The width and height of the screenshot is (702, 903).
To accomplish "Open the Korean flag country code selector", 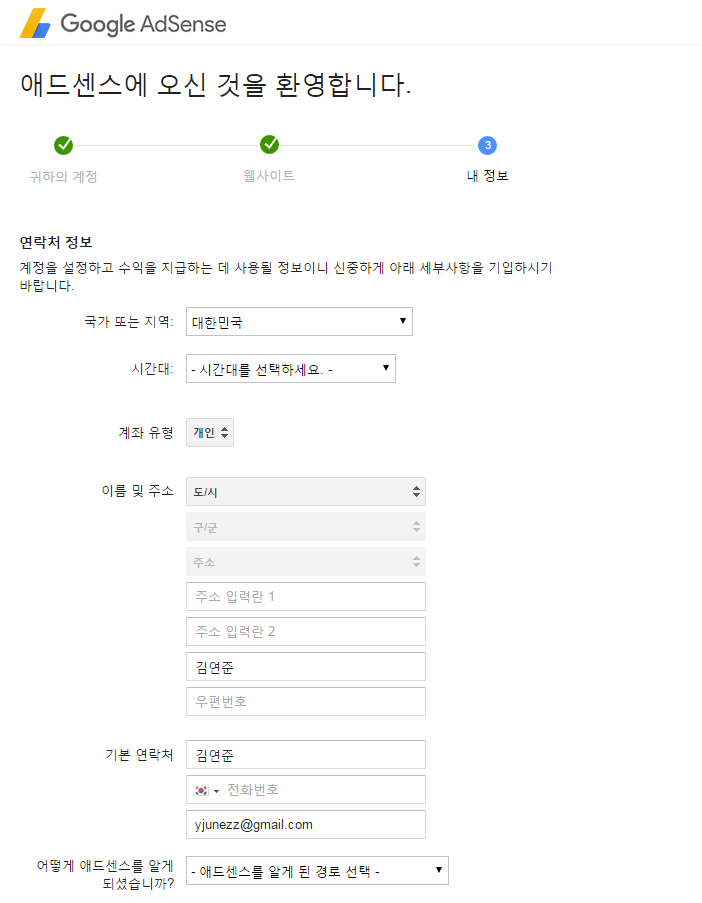I will pyautogui.click(x=207, y=791).
